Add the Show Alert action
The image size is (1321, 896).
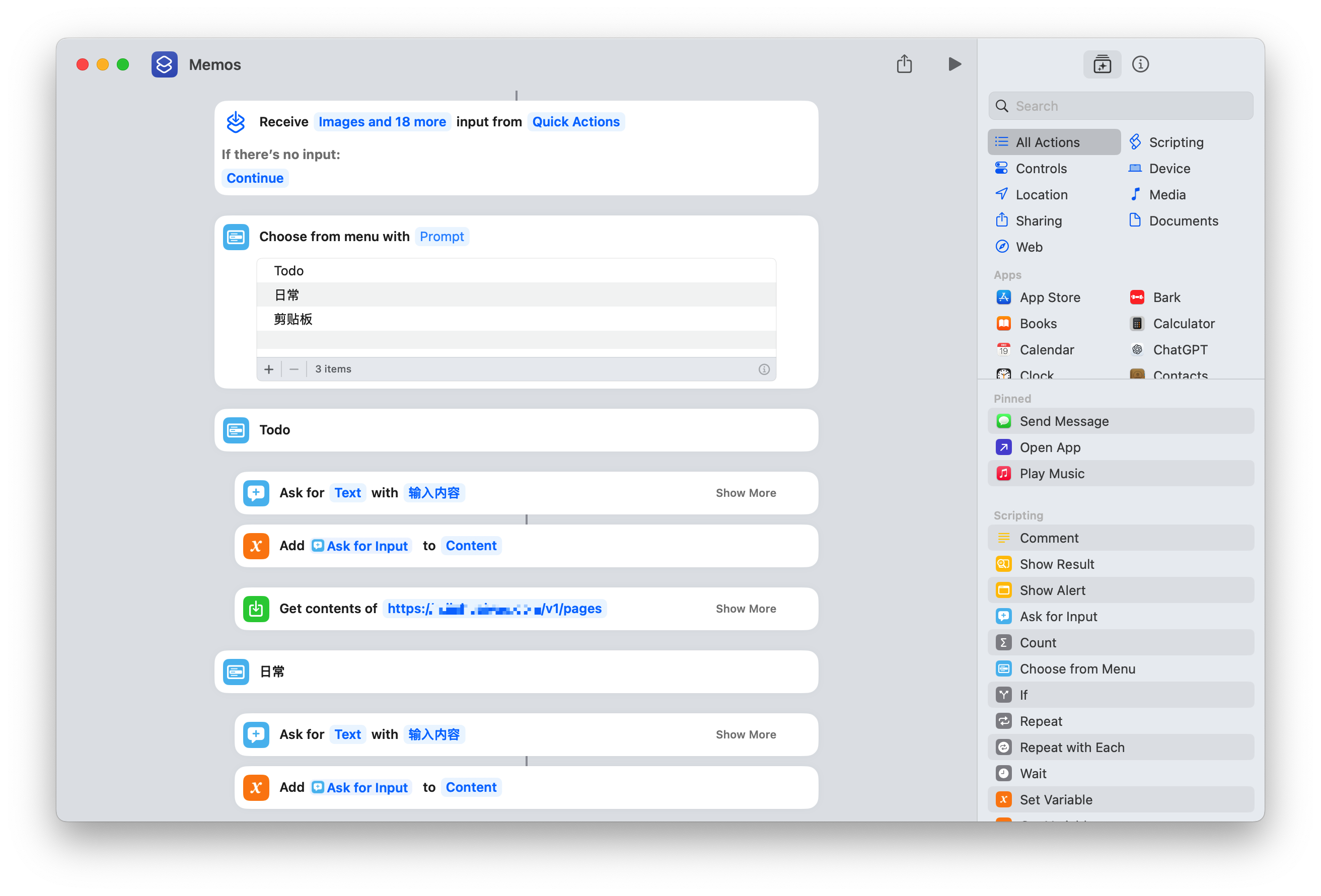[1120, 590]
